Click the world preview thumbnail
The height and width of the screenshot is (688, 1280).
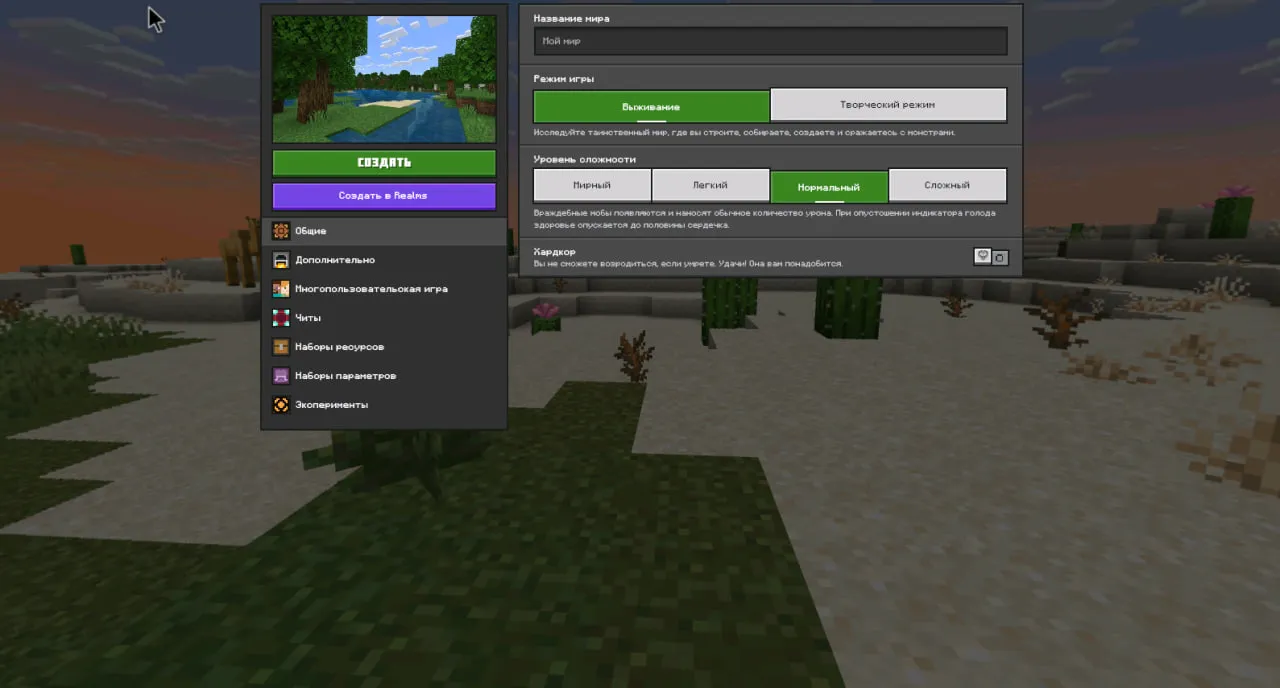[x=384, y=79]
